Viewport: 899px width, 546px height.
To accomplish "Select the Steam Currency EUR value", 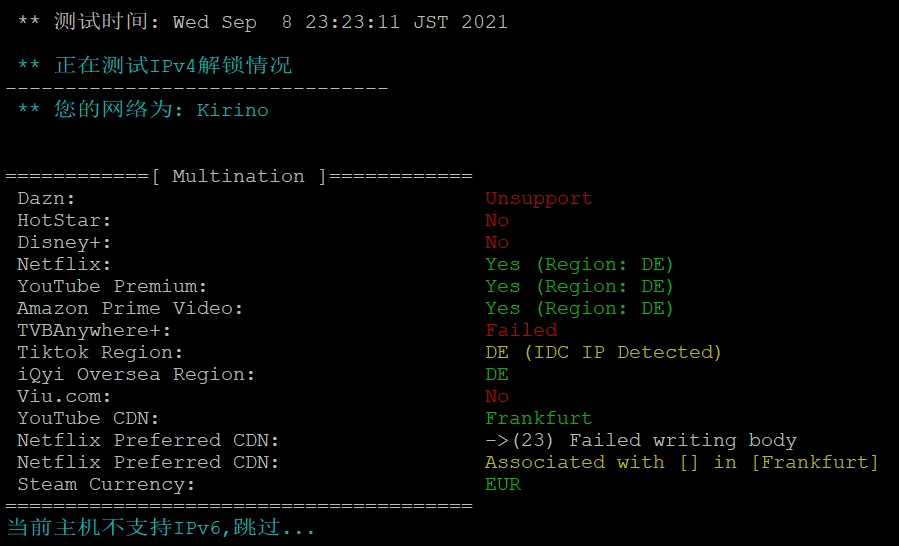I will pyautogui.click(x=503, y=484).
